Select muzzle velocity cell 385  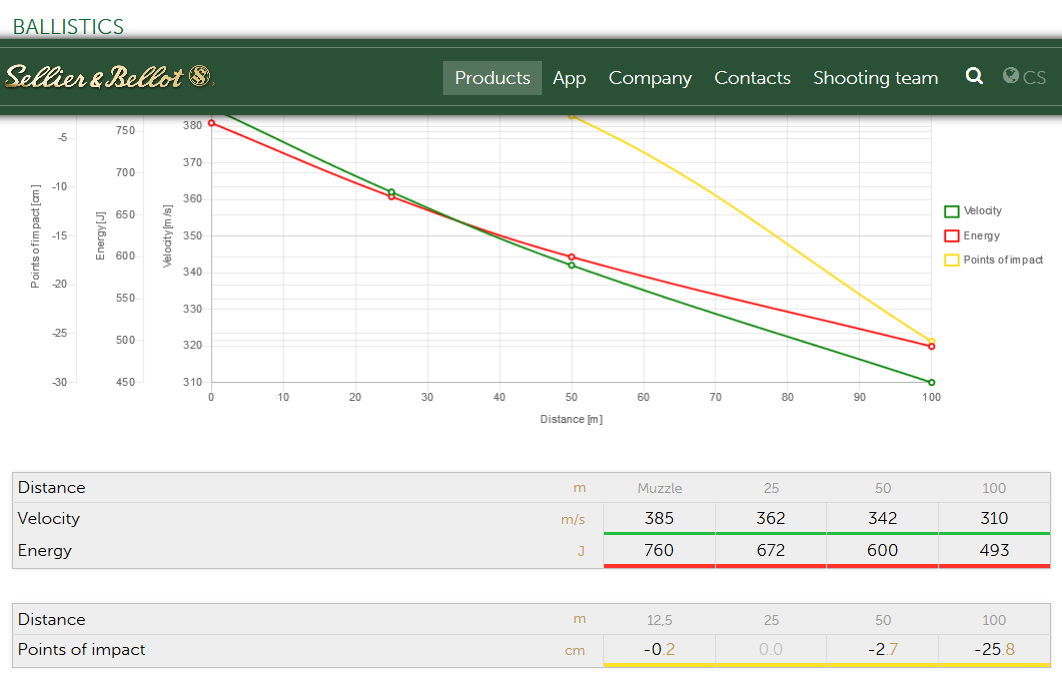point(659,518)
